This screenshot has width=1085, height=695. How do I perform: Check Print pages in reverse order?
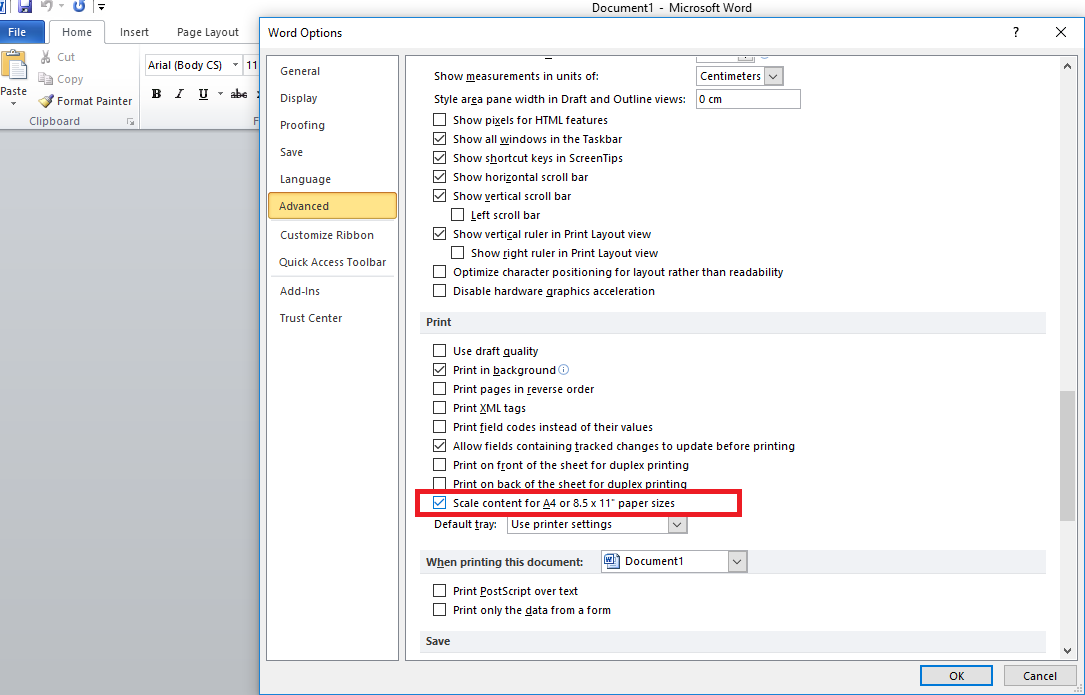coord(439,389)
